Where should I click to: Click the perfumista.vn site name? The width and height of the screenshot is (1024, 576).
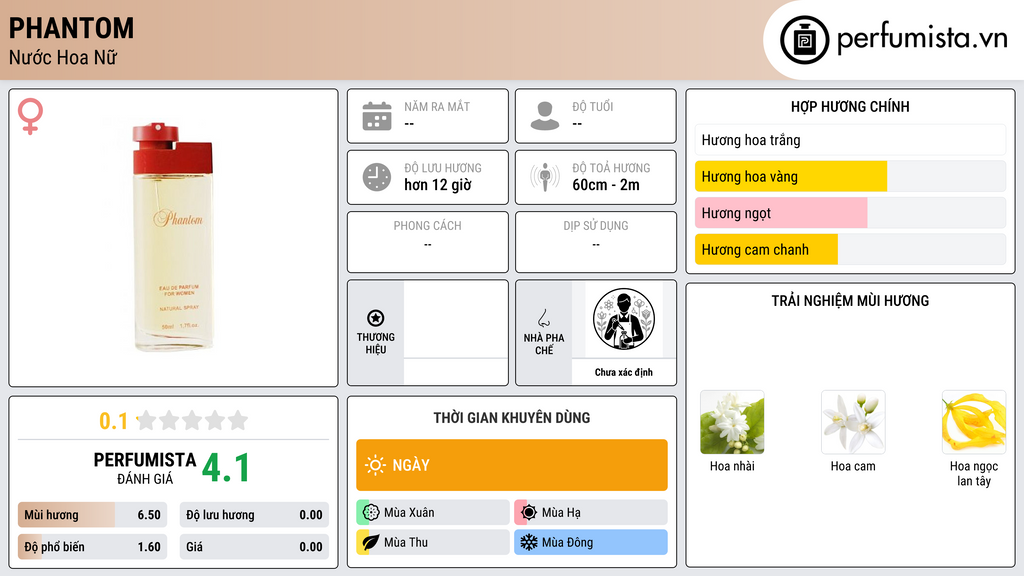(x=922, y=39)
